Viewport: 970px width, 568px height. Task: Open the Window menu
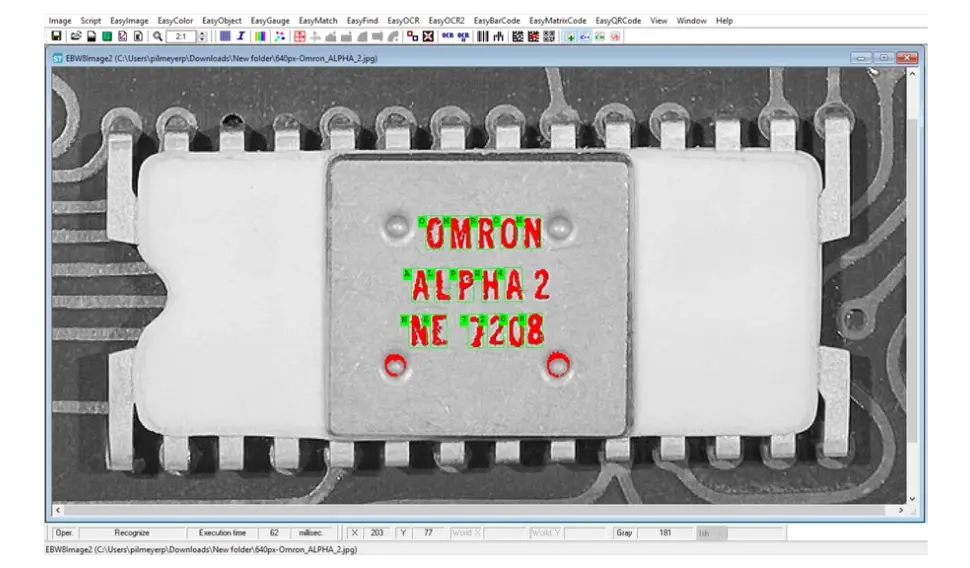click(x=691, y=20)
